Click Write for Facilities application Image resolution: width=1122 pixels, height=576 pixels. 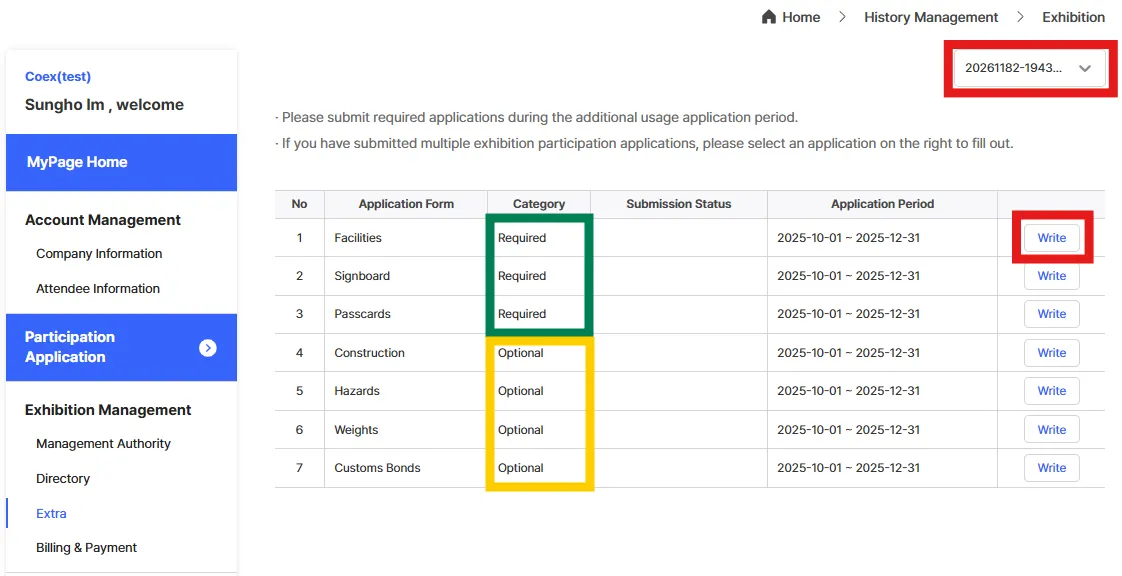tap(1051, 238)
